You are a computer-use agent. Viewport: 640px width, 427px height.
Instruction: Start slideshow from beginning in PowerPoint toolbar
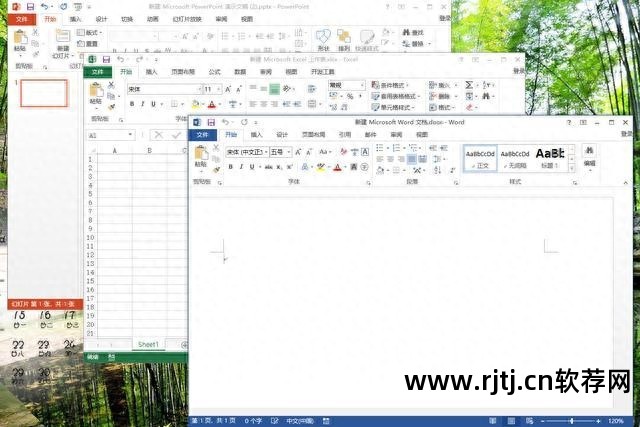[78, 7]
